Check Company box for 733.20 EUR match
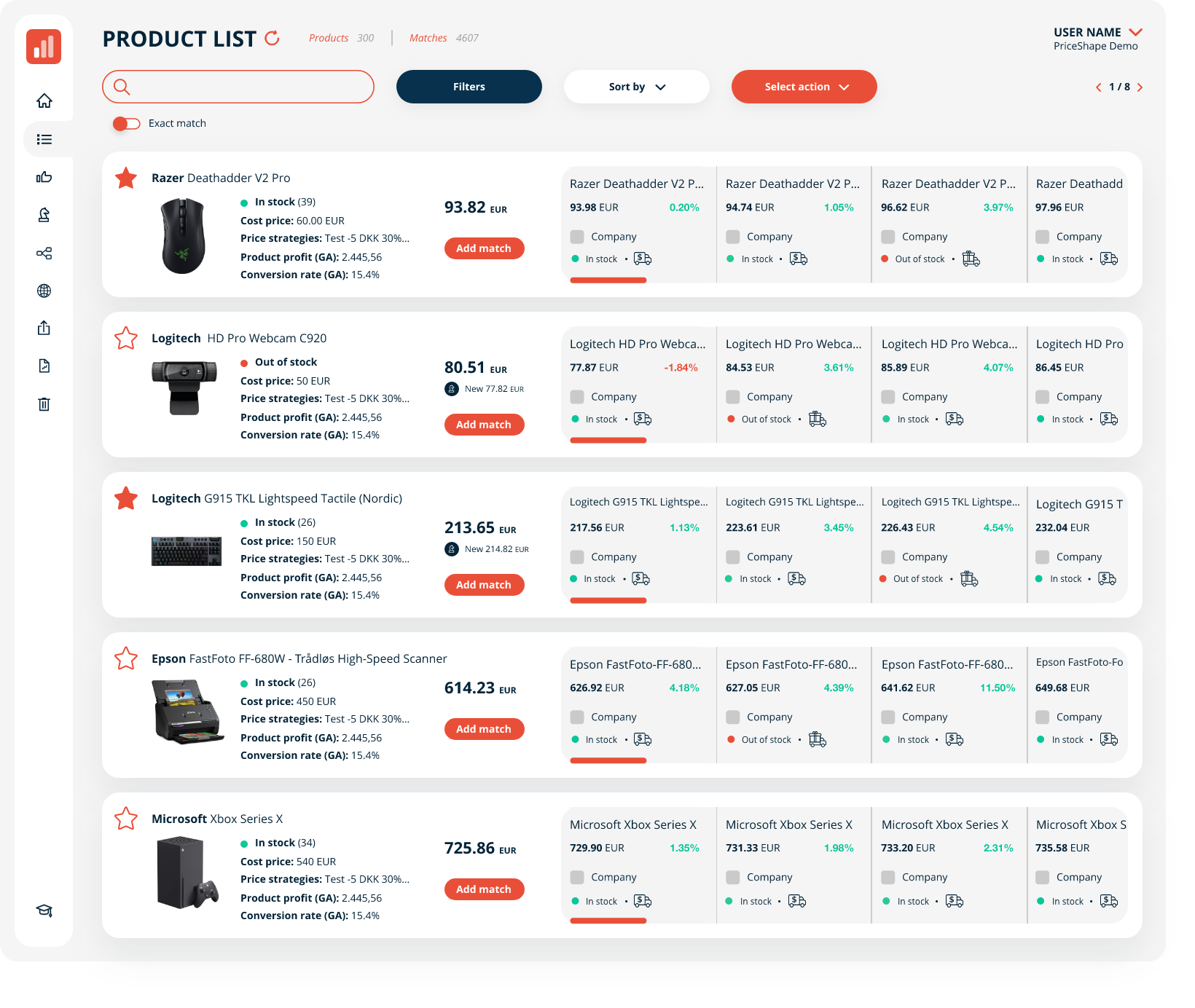Viewport: 1195px width, 1008px height. coord(888,878)
